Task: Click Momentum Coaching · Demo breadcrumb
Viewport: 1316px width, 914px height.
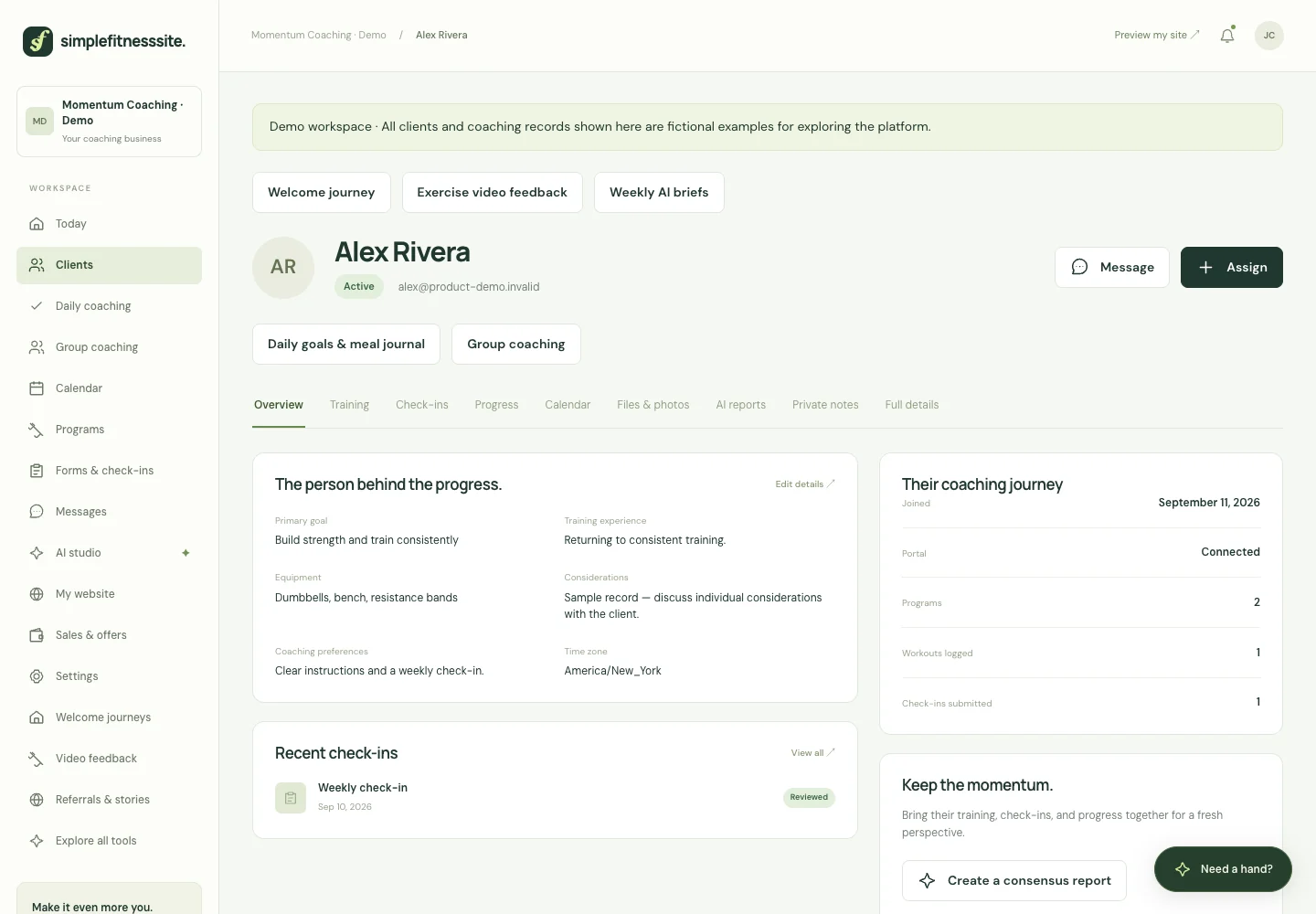Action: click(x=319, y=36)
